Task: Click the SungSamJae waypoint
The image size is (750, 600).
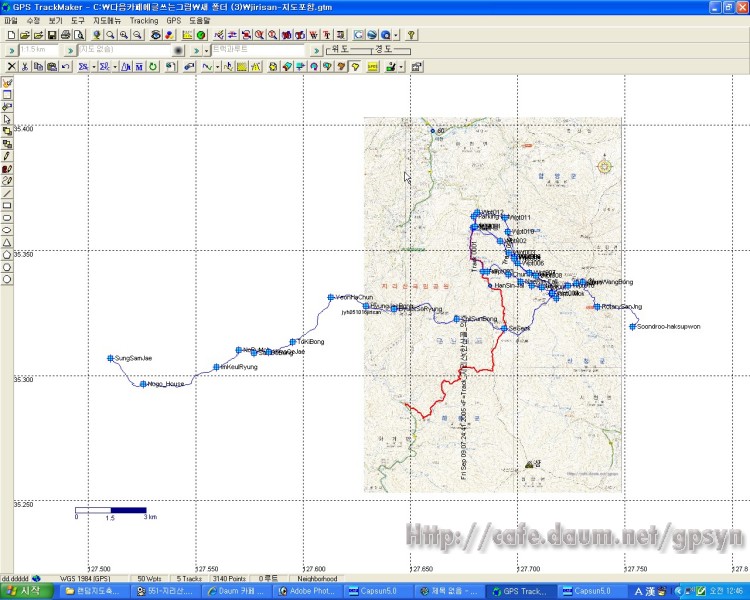Action: click(110, 358)
